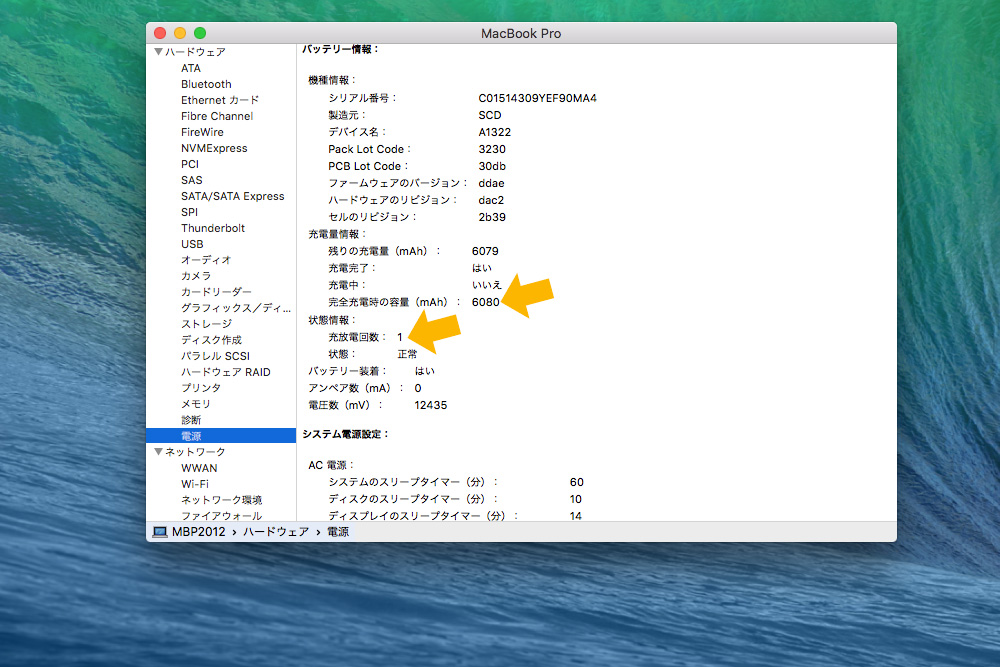Select プリンタ in the sidebar
This screenshot has width=1000, height=667.
point(201,388)
